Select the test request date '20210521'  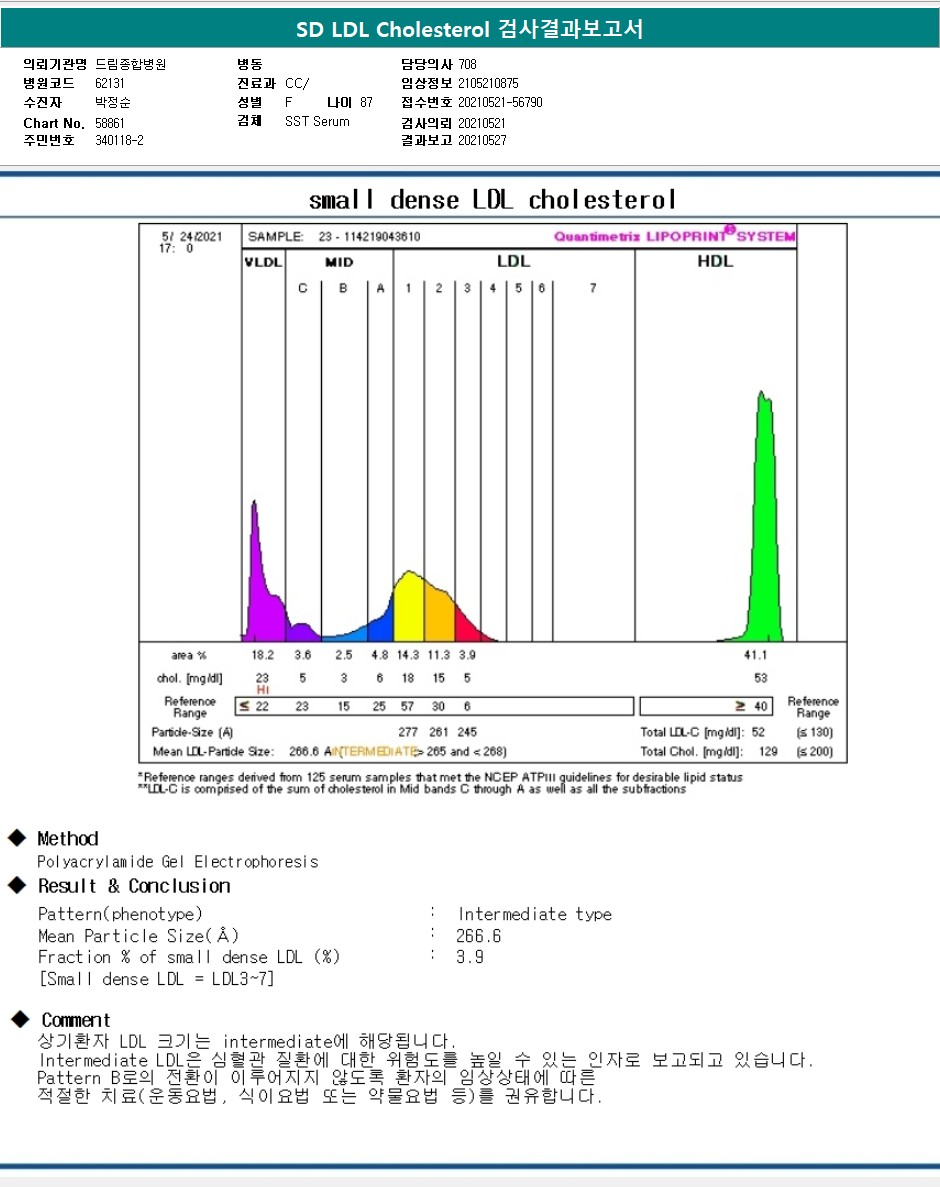[481, 123]
